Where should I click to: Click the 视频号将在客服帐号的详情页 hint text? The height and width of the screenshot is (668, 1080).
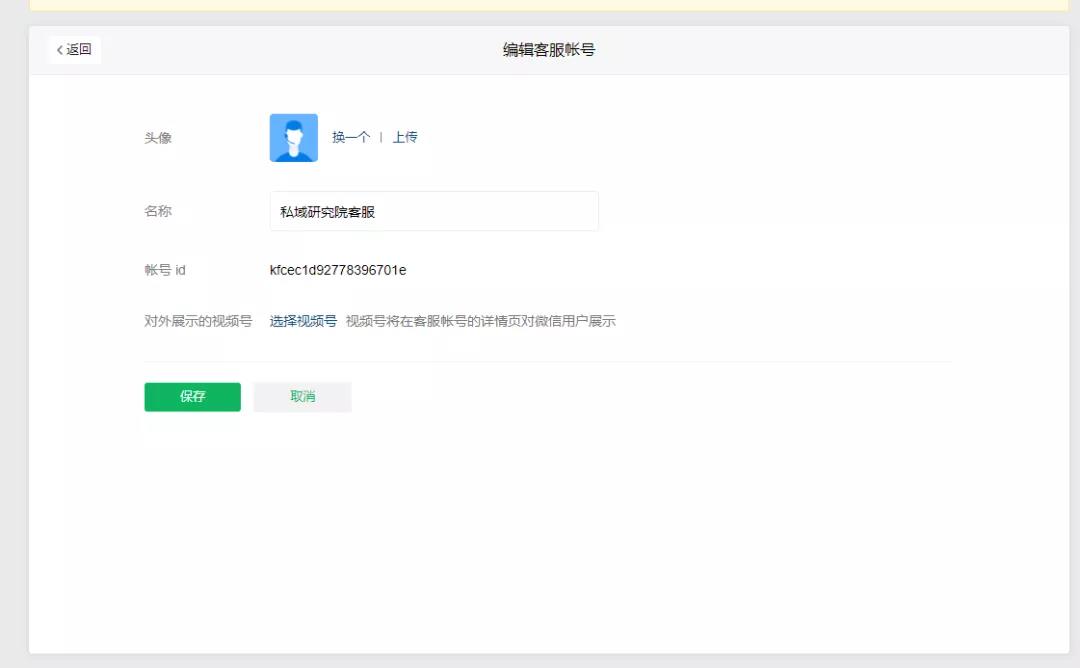tap(480, 322)
